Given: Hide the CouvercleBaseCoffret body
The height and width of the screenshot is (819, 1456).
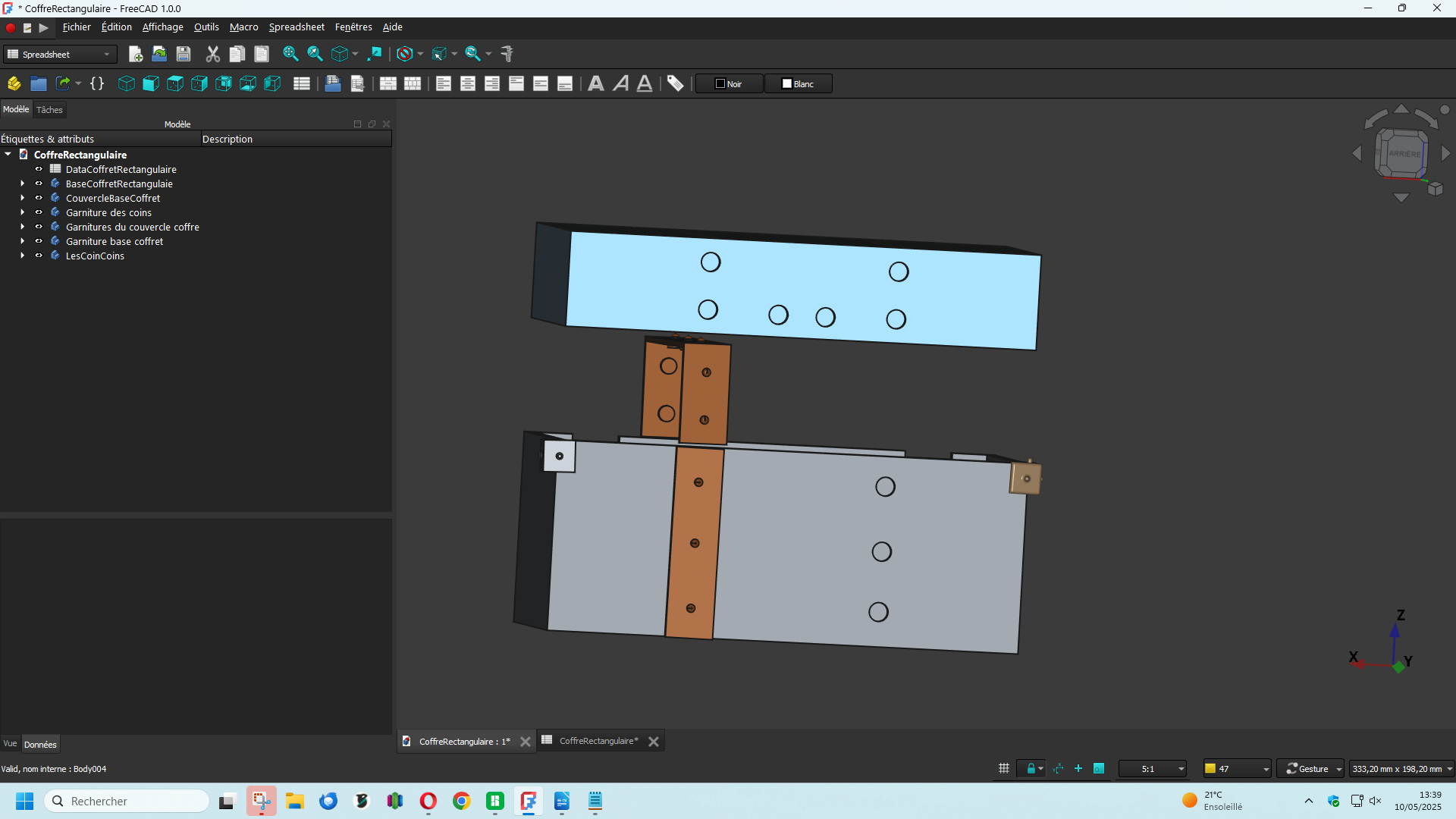Looking at the screenshot, I should pos(39,198).
